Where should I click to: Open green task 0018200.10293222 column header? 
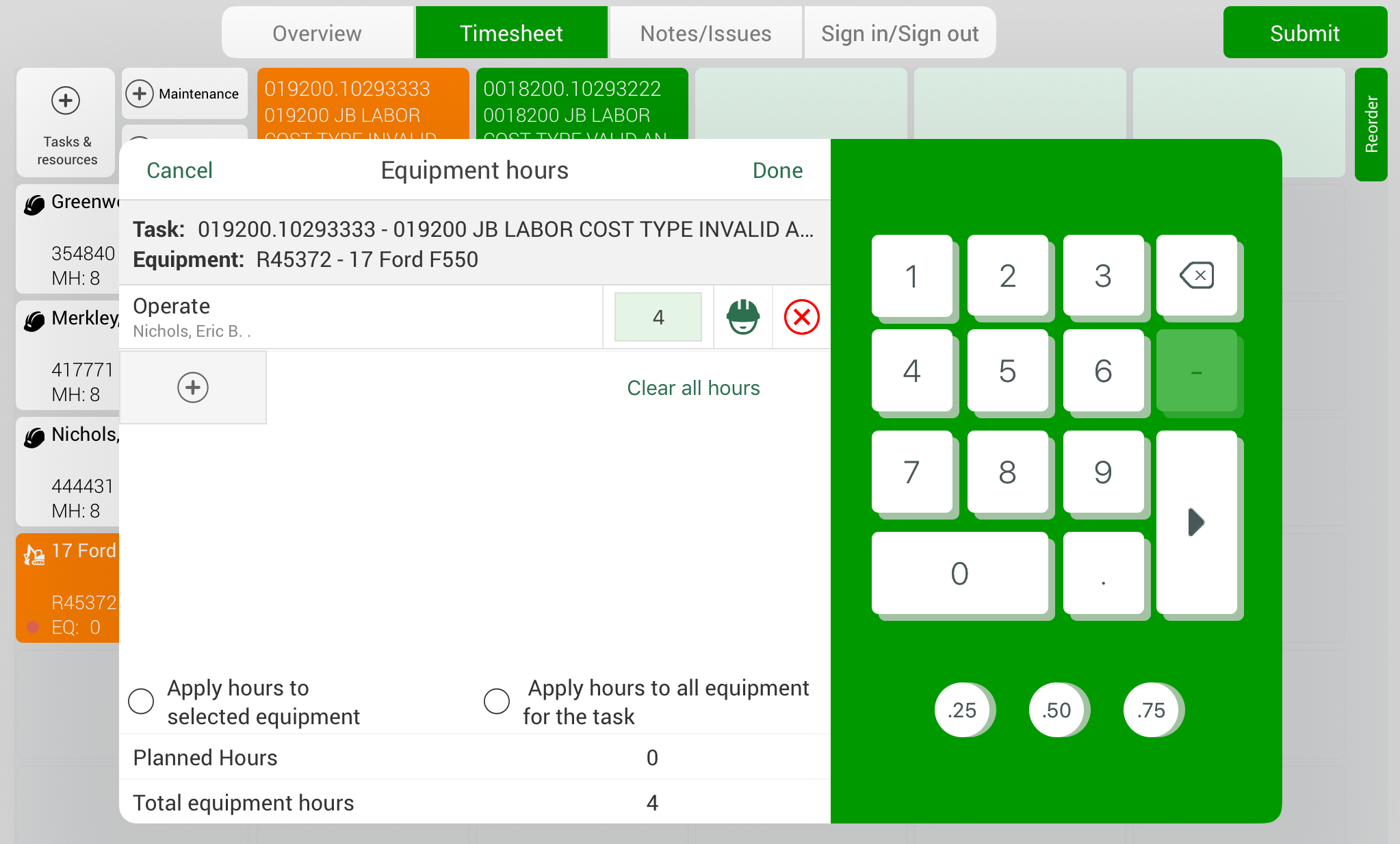[582, 104]
